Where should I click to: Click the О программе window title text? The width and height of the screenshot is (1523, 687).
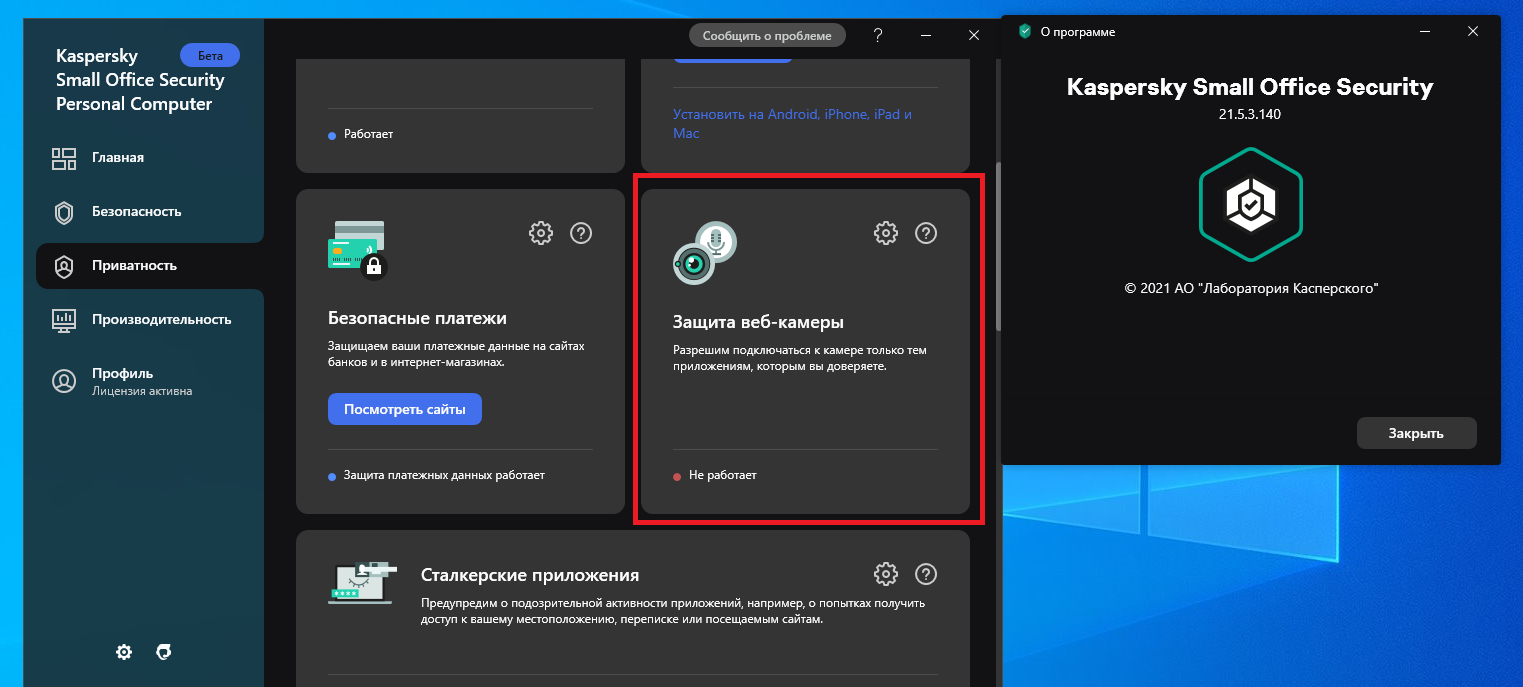coord(1078,32)
